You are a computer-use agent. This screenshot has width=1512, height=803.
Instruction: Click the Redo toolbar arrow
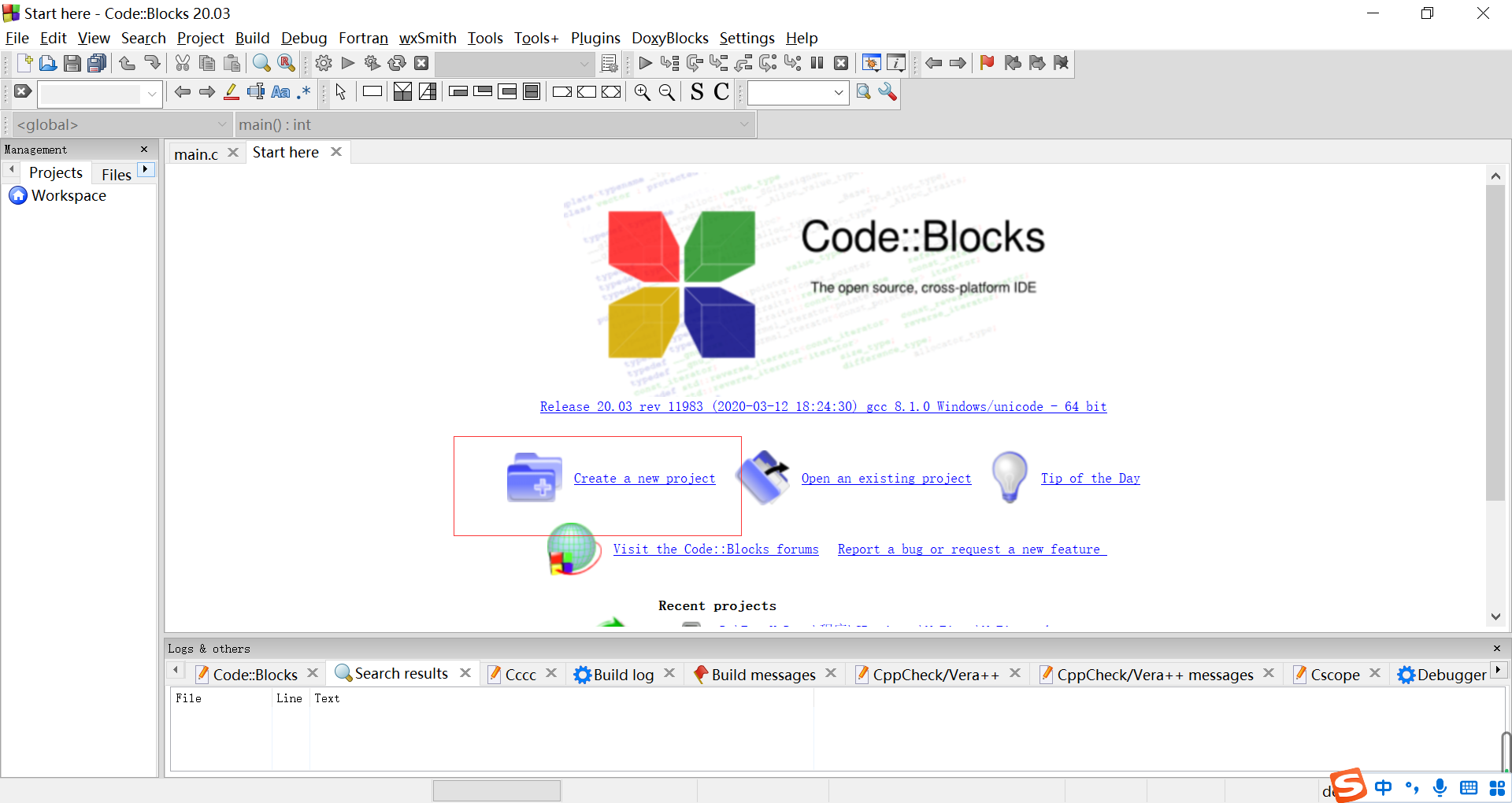(x=152, y=63)
